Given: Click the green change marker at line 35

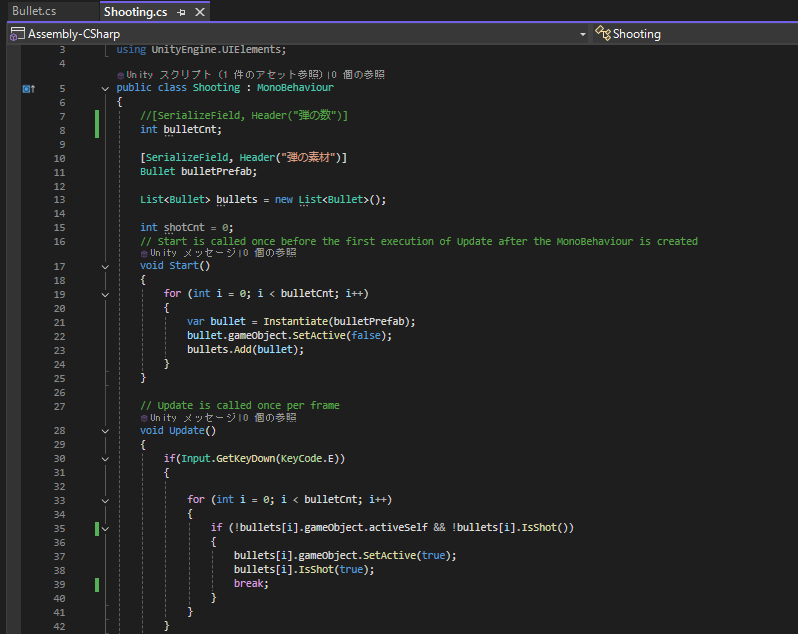Looking at the screenshot, I should [97, 529].
